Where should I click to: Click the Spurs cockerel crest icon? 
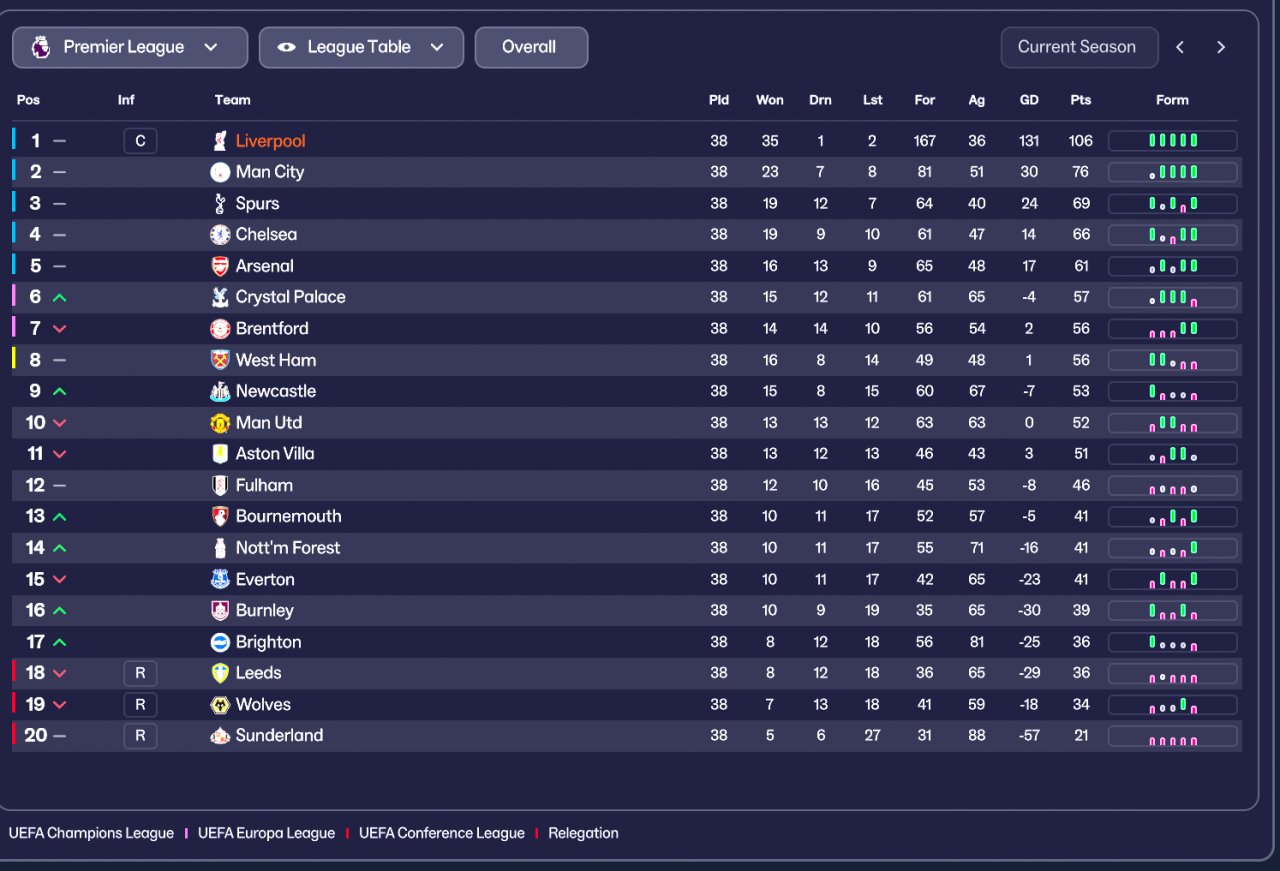[x=220, y=204]
